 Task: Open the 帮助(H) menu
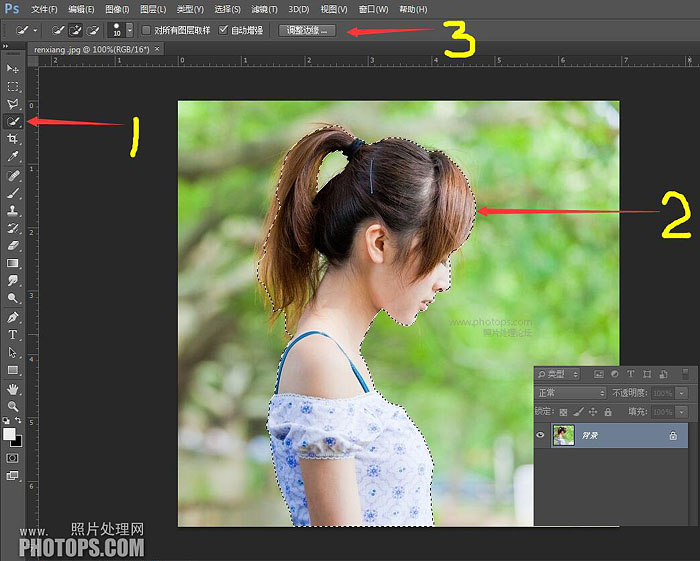[413, 9]
